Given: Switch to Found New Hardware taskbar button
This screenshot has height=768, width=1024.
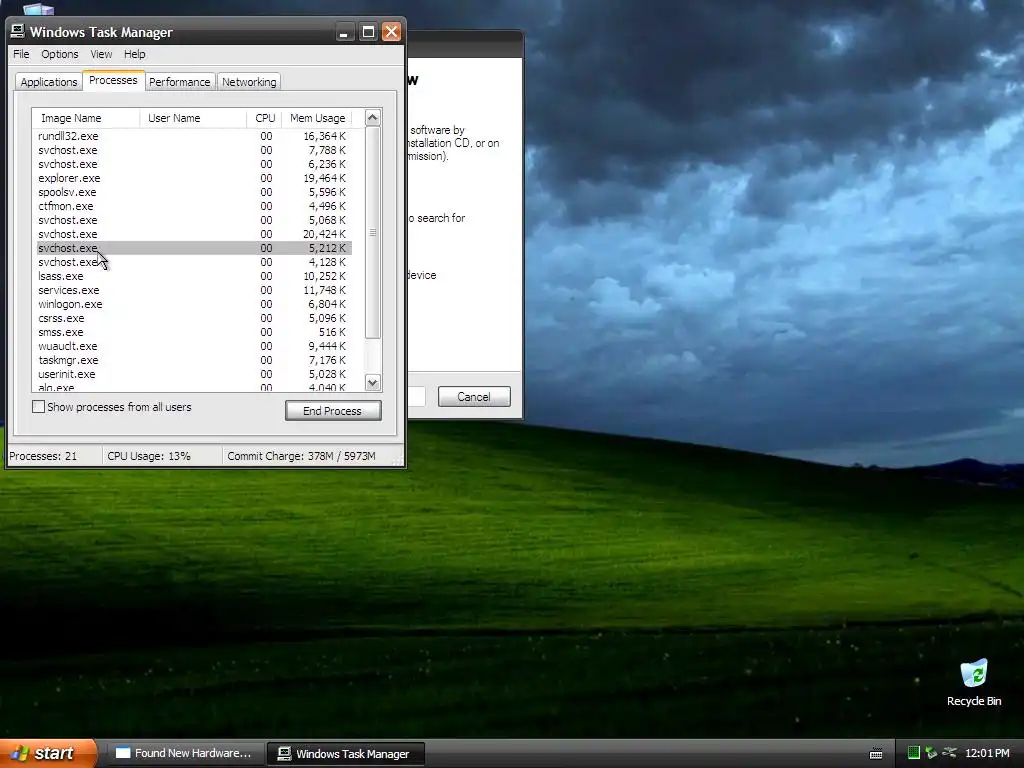Looking at the screenshot, I should (x=185, y=754).
